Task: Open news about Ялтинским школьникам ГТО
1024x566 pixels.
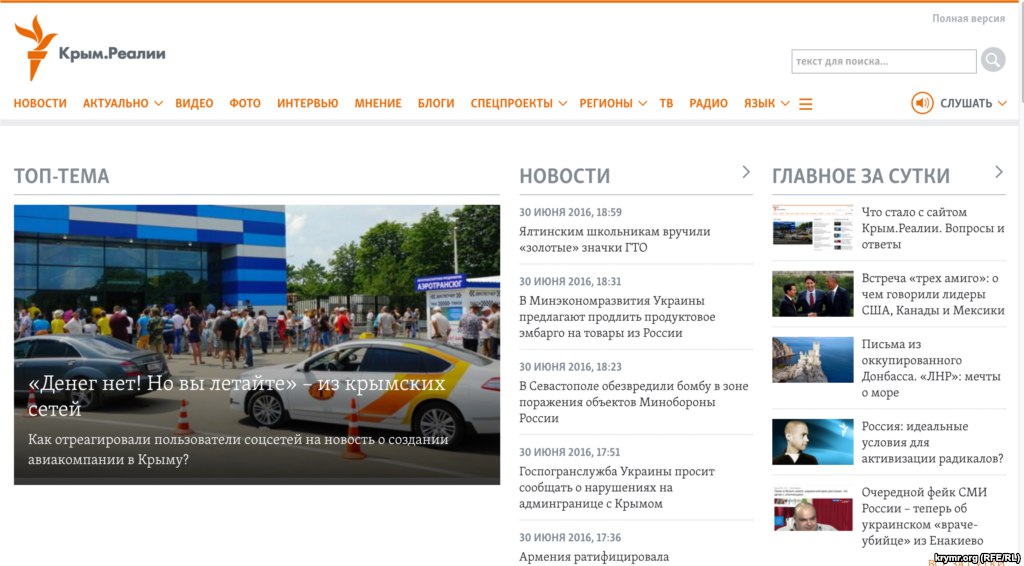Action: pos(615,240)
